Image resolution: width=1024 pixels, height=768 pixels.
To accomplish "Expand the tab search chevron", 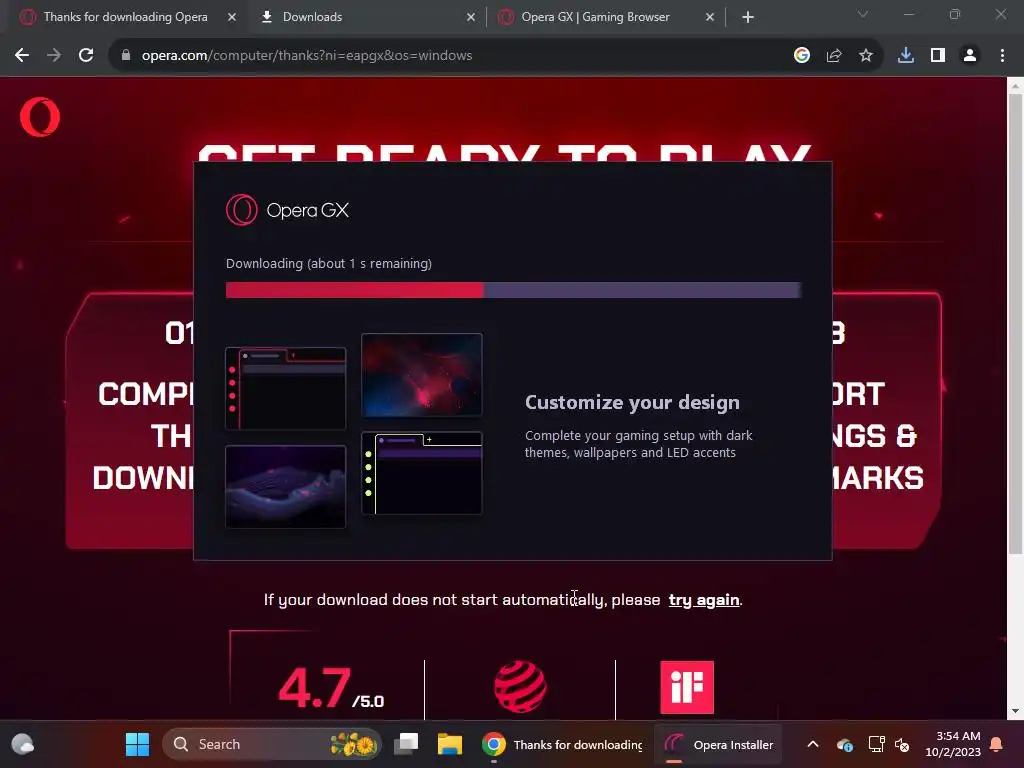I will coord(863,14).
